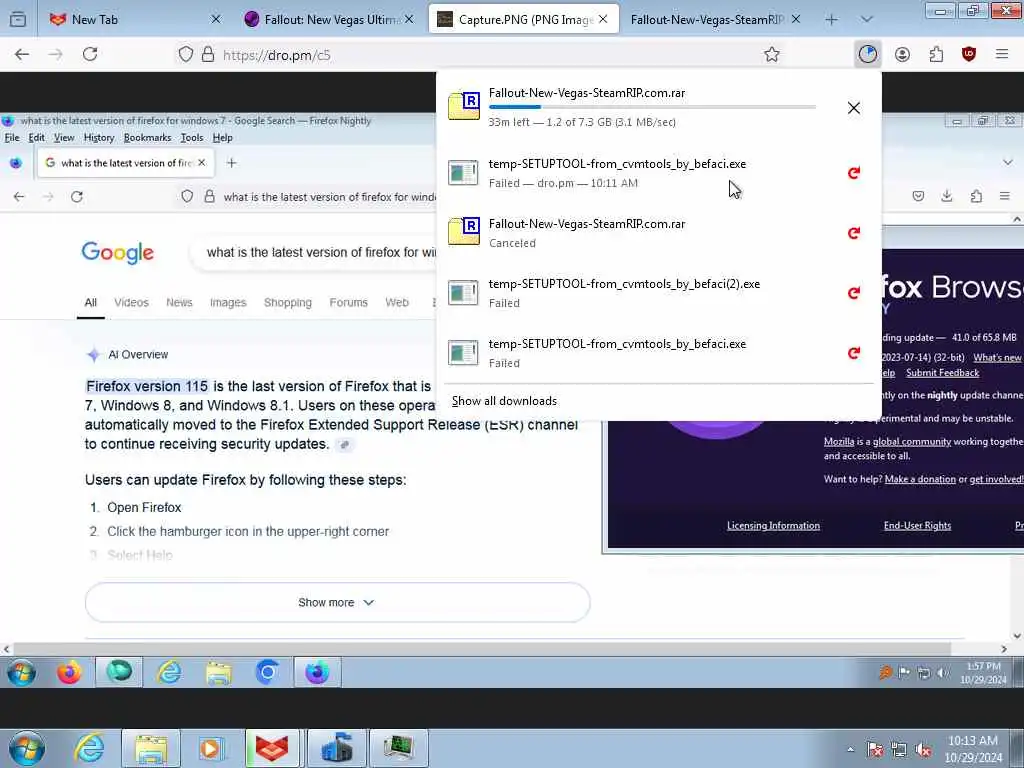Open the End-User Rights link
1024x768 pixels.
coord(917,526)
